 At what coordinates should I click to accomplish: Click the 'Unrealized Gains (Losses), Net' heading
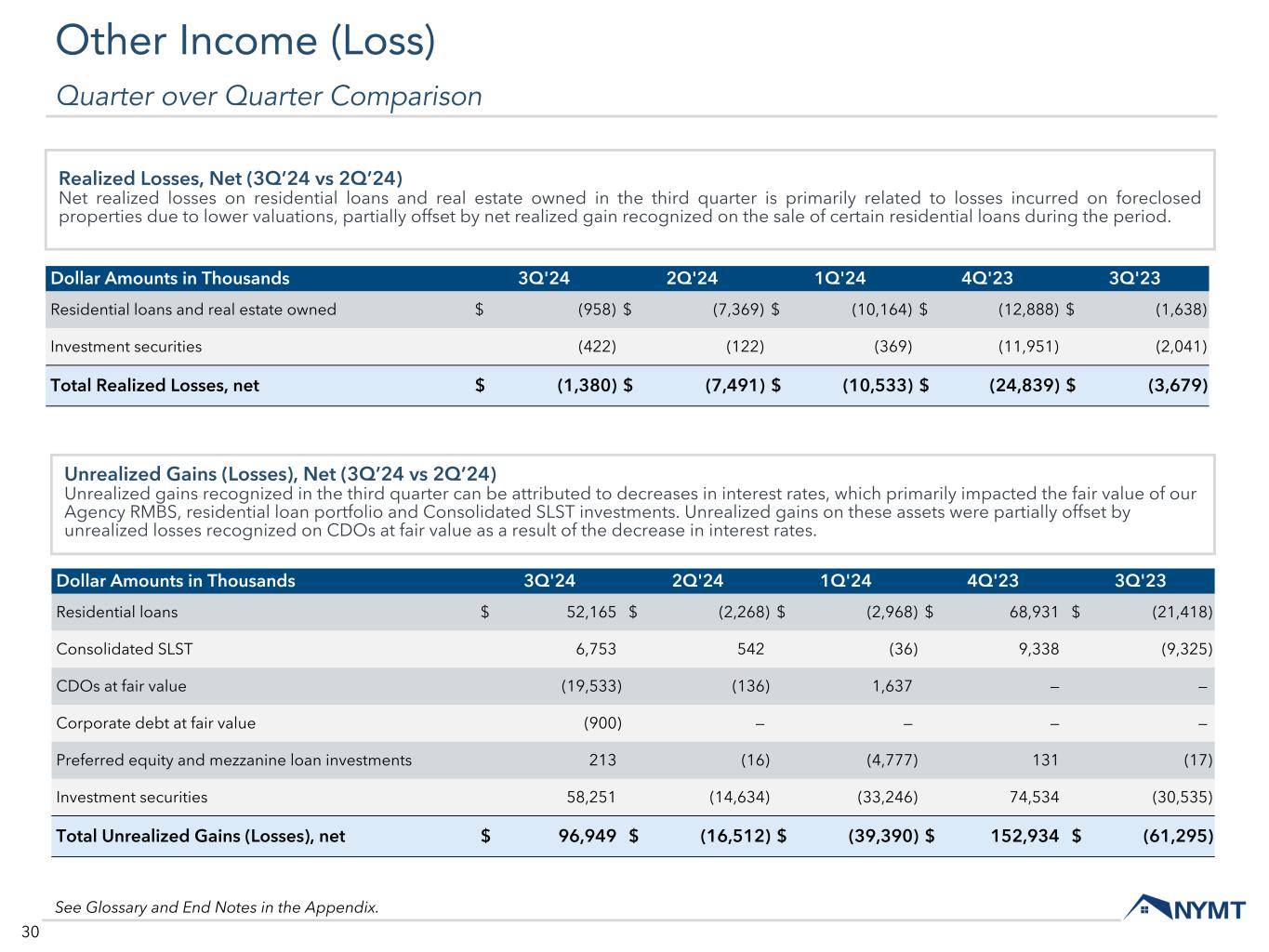tap(279, 474)
